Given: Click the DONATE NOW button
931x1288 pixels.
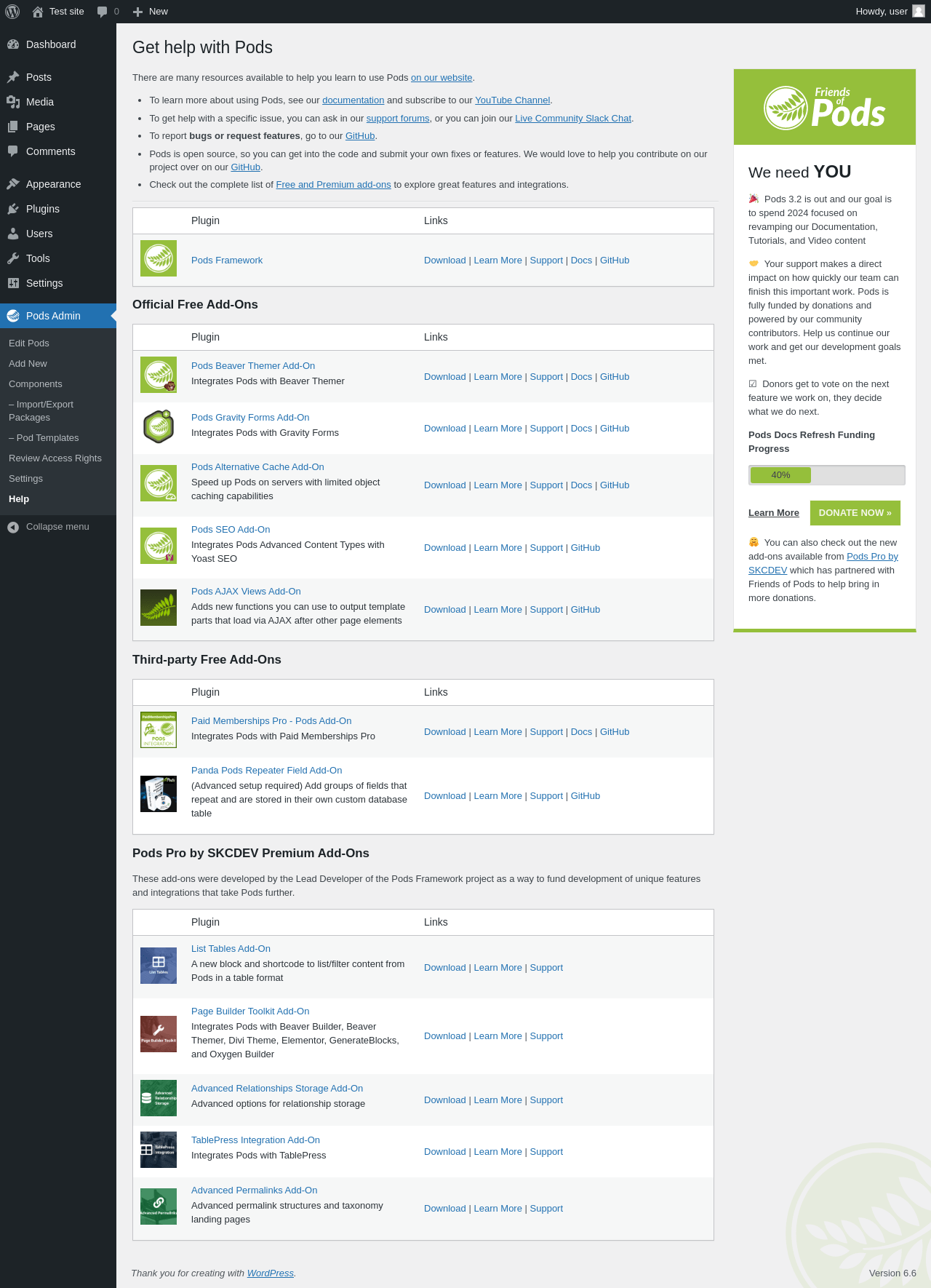Looking at the screenshot, I should (x=855, y=513).
